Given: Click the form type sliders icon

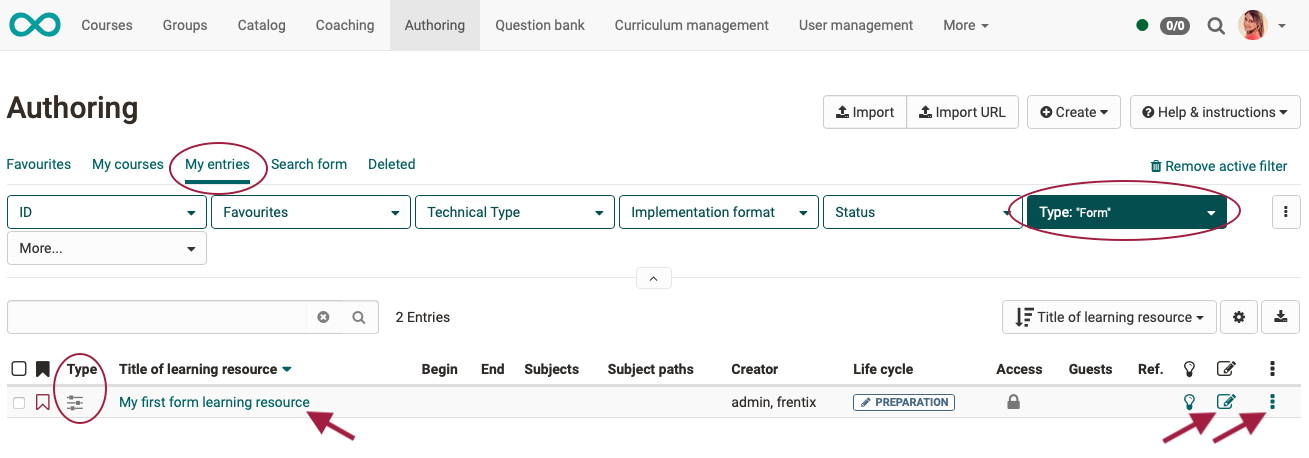Looking at the screenshot, I should tap(75, 403).
